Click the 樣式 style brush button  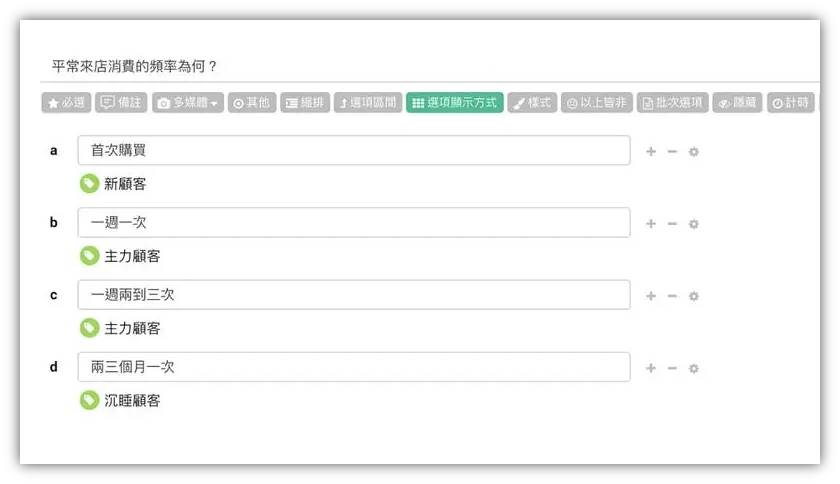click(x=532, y=102)
